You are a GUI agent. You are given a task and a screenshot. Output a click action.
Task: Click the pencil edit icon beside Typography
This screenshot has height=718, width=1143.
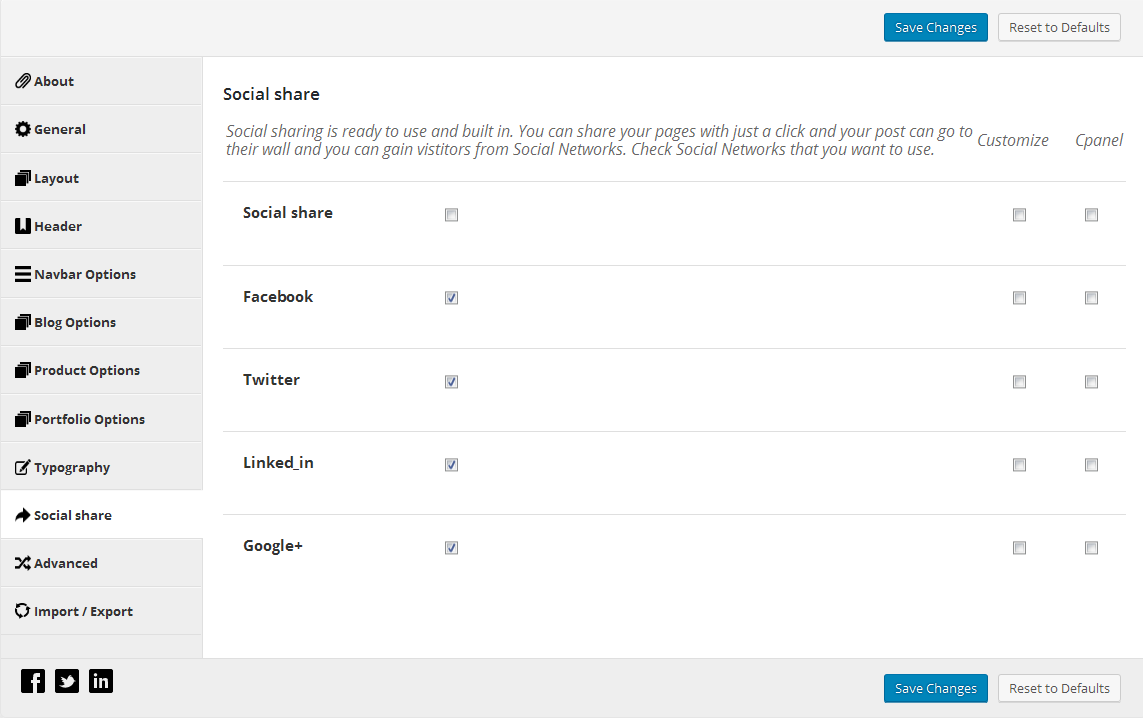point(23,467)
